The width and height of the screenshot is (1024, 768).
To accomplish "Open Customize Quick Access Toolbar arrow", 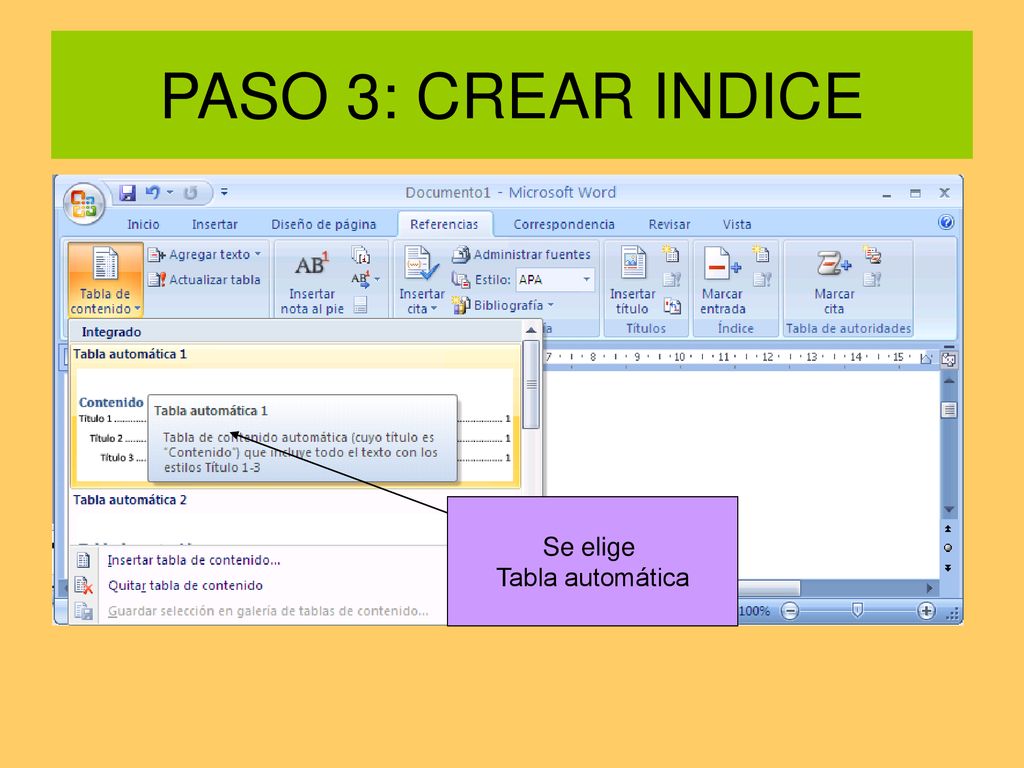I will [x=224, y=192].
